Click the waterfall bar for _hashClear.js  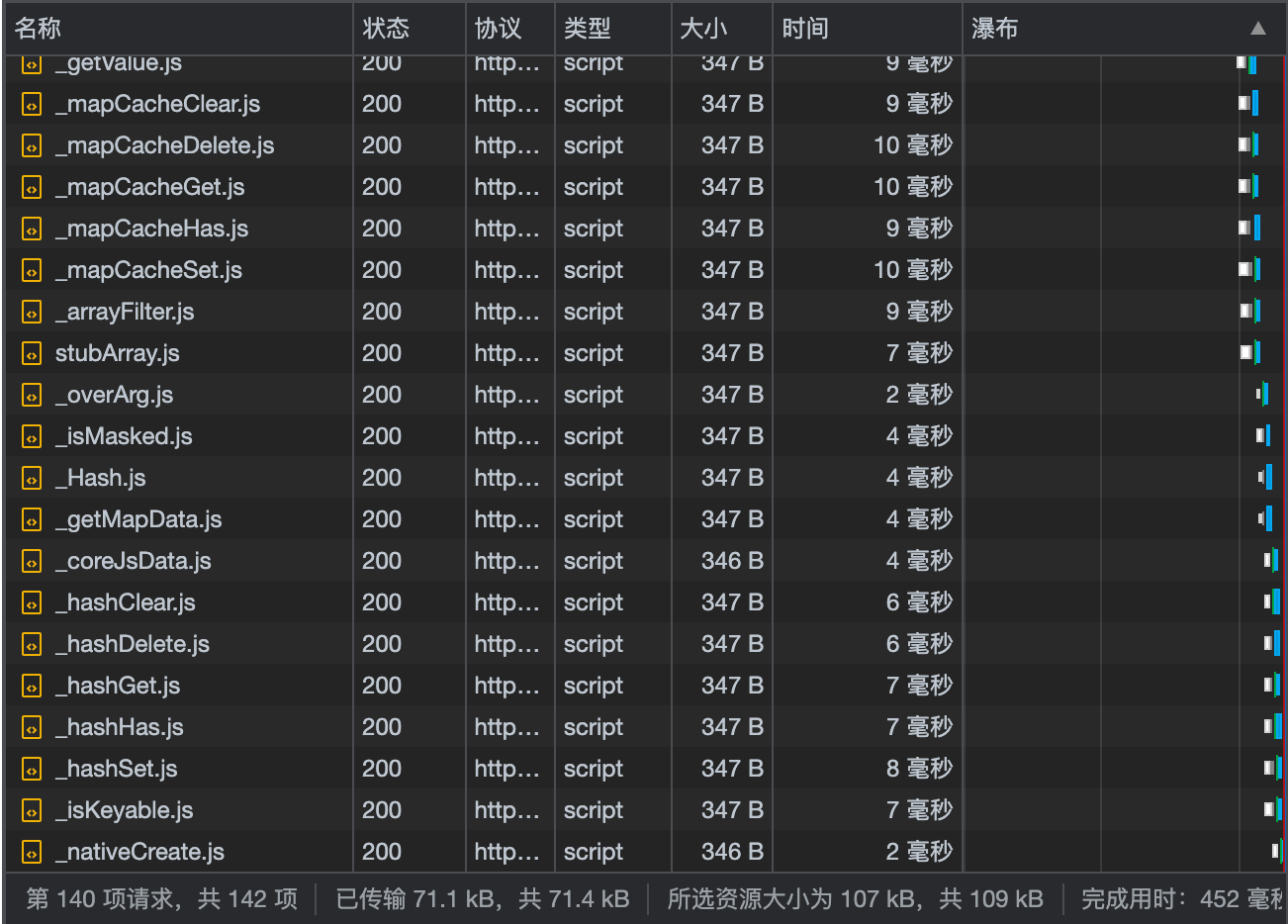pos(1272,602)
